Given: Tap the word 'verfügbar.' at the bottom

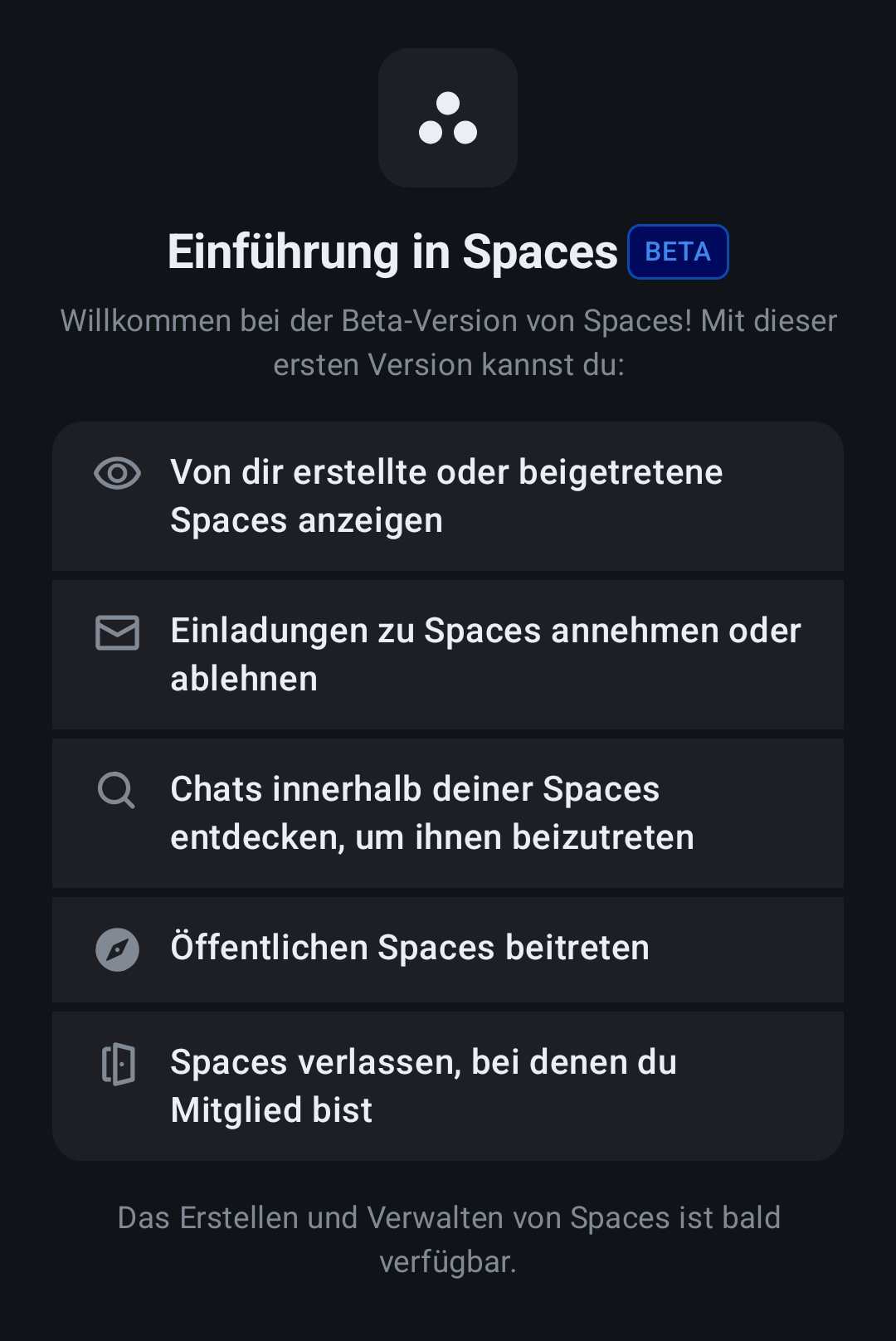Looking at the screenshot, I should (448, 1262).
